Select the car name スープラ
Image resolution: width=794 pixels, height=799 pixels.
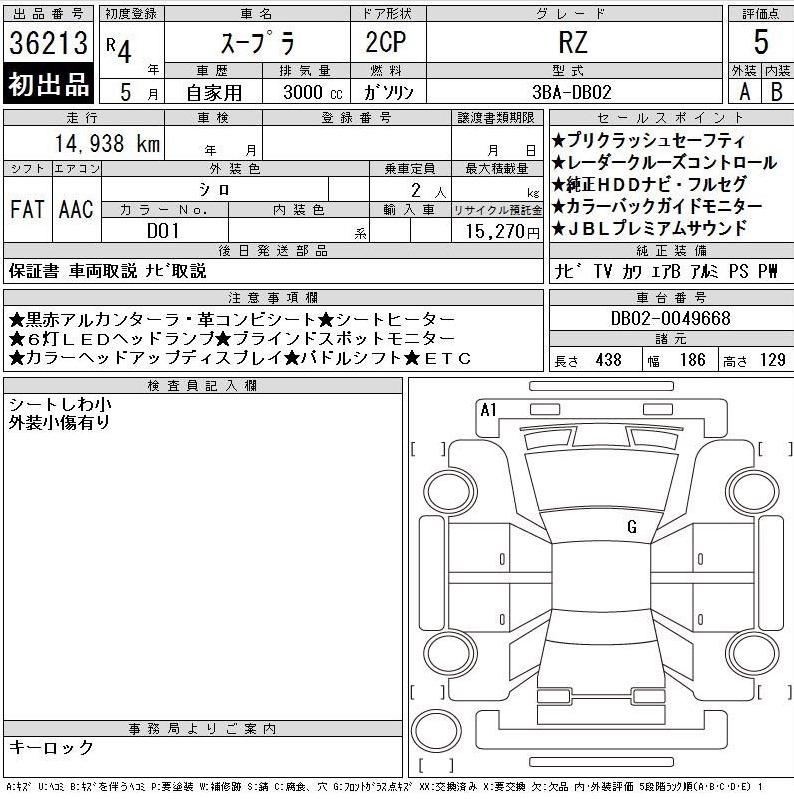[257, 42]
